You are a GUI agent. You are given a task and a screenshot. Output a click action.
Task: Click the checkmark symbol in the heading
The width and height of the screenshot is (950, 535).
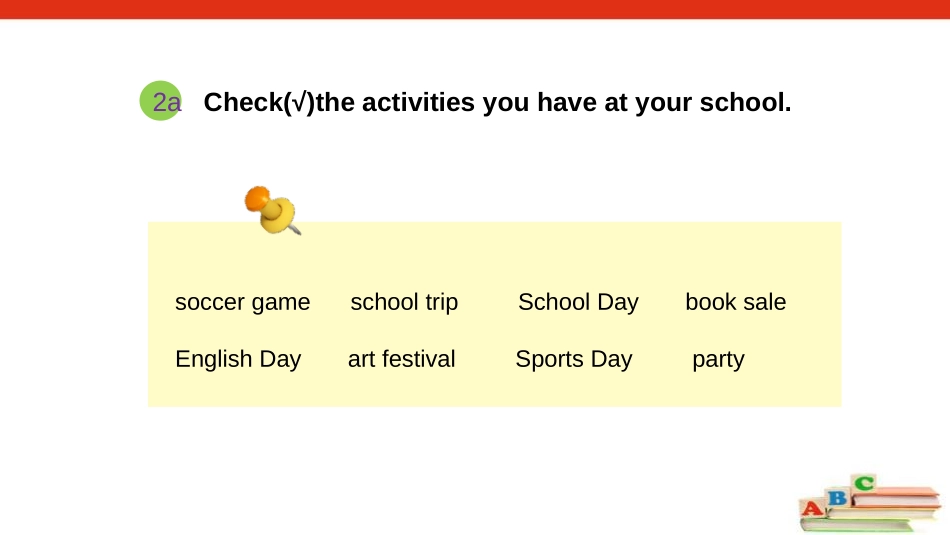click(x=299, y=102)
